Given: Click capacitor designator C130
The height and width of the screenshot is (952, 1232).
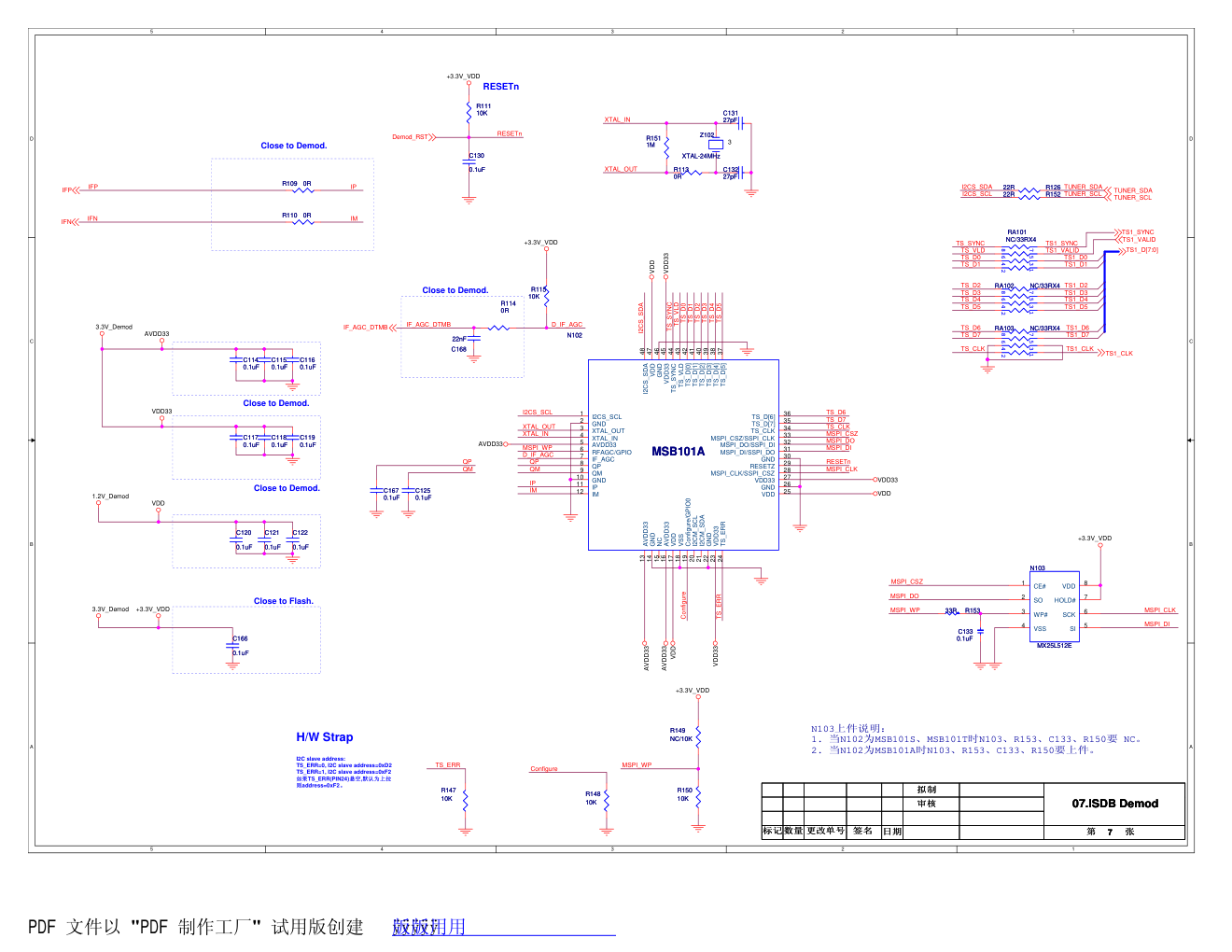Looking at the screenshot, I should point(477,156).
